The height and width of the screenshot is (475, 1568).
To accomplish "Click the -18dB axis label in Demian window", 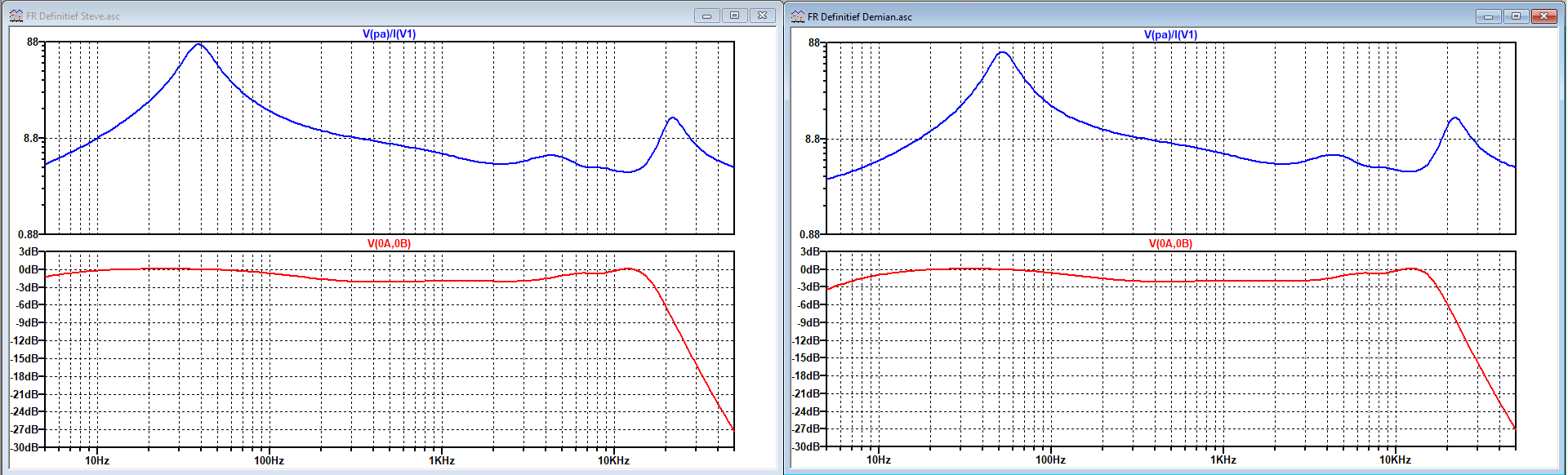I will tap(806, 375).
